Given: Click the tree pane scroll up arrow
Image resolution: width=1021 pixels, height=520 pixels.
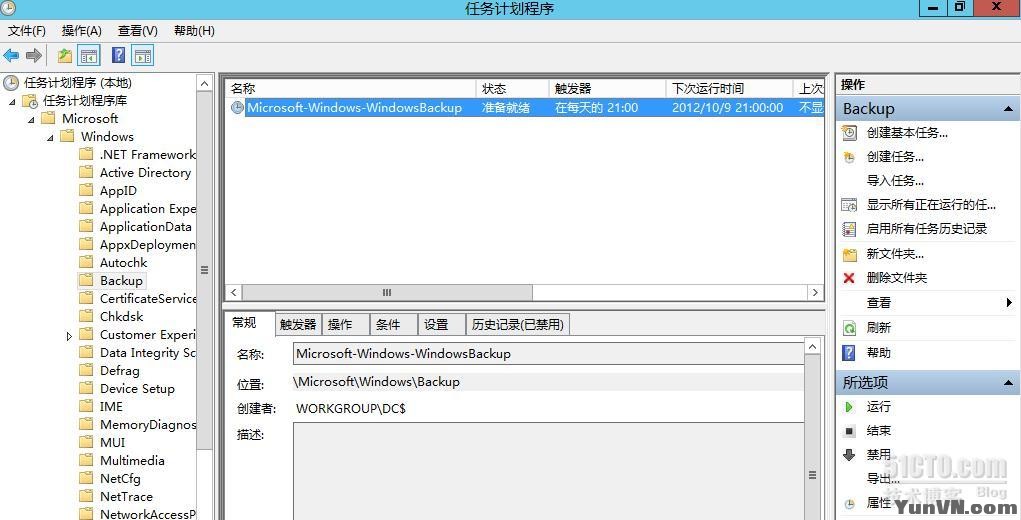Looking at the screenshot, I should 204,83.
